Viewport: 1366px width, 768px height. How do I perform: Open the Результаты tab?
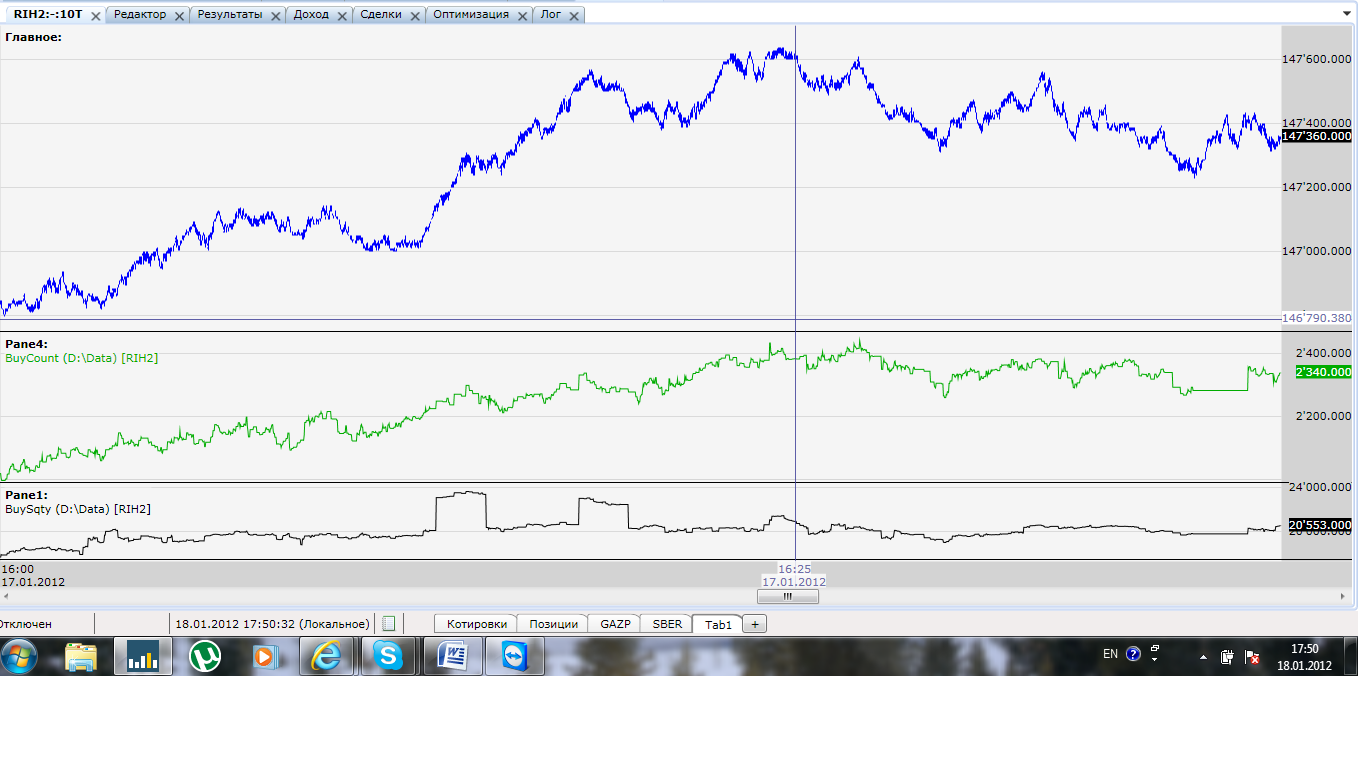230,15
